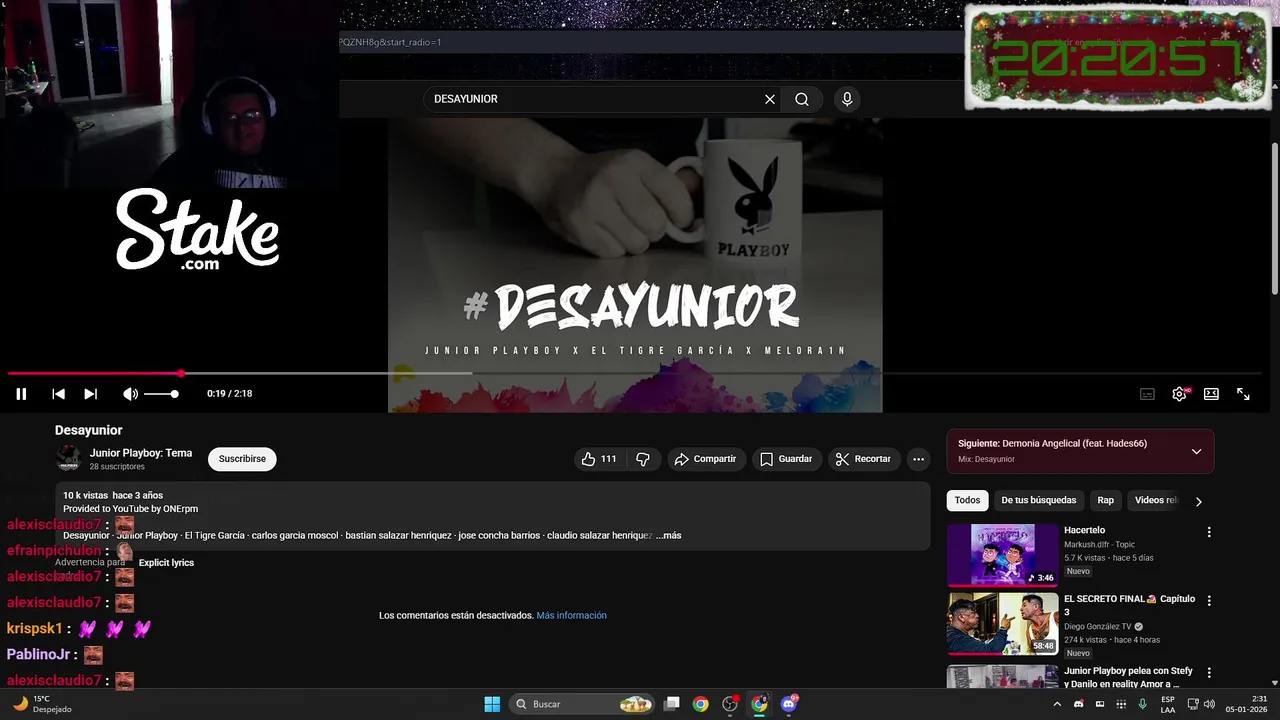Click Junior Playboy channel avatar
1280x720 pixels.
[x=68, y=459]
